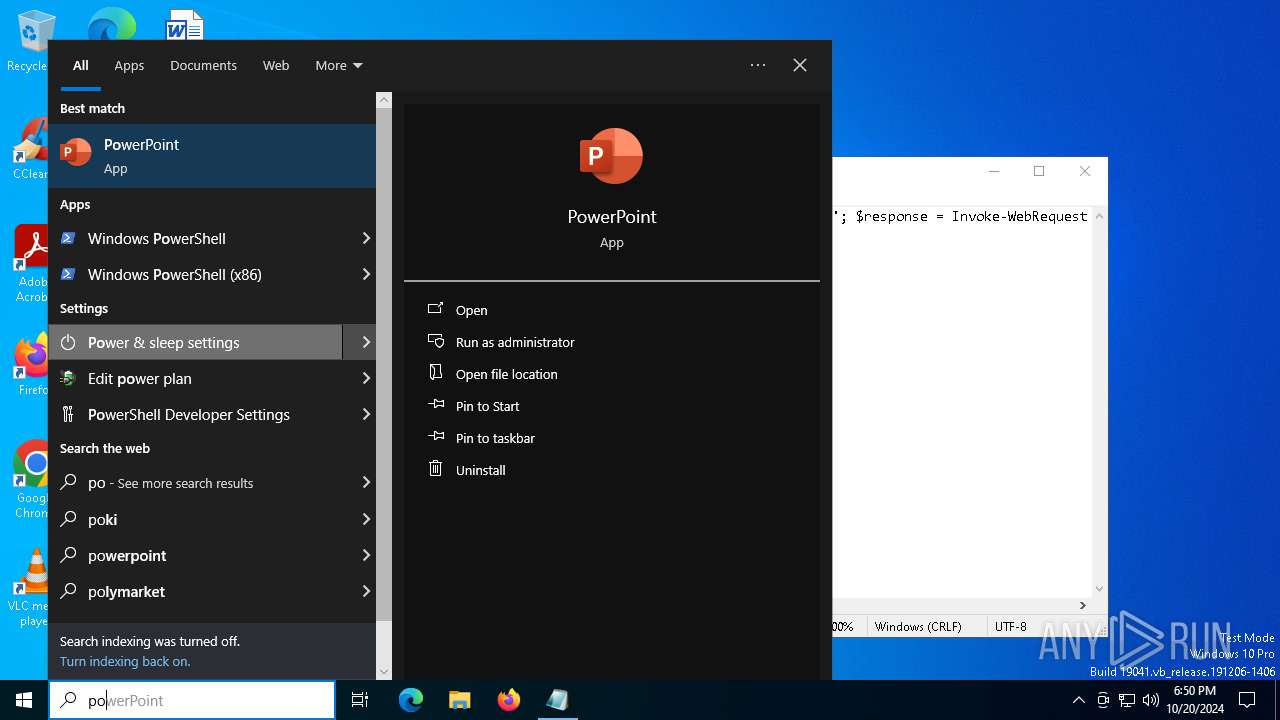
Task: Open the More filter dropdown
Action: 339,65
